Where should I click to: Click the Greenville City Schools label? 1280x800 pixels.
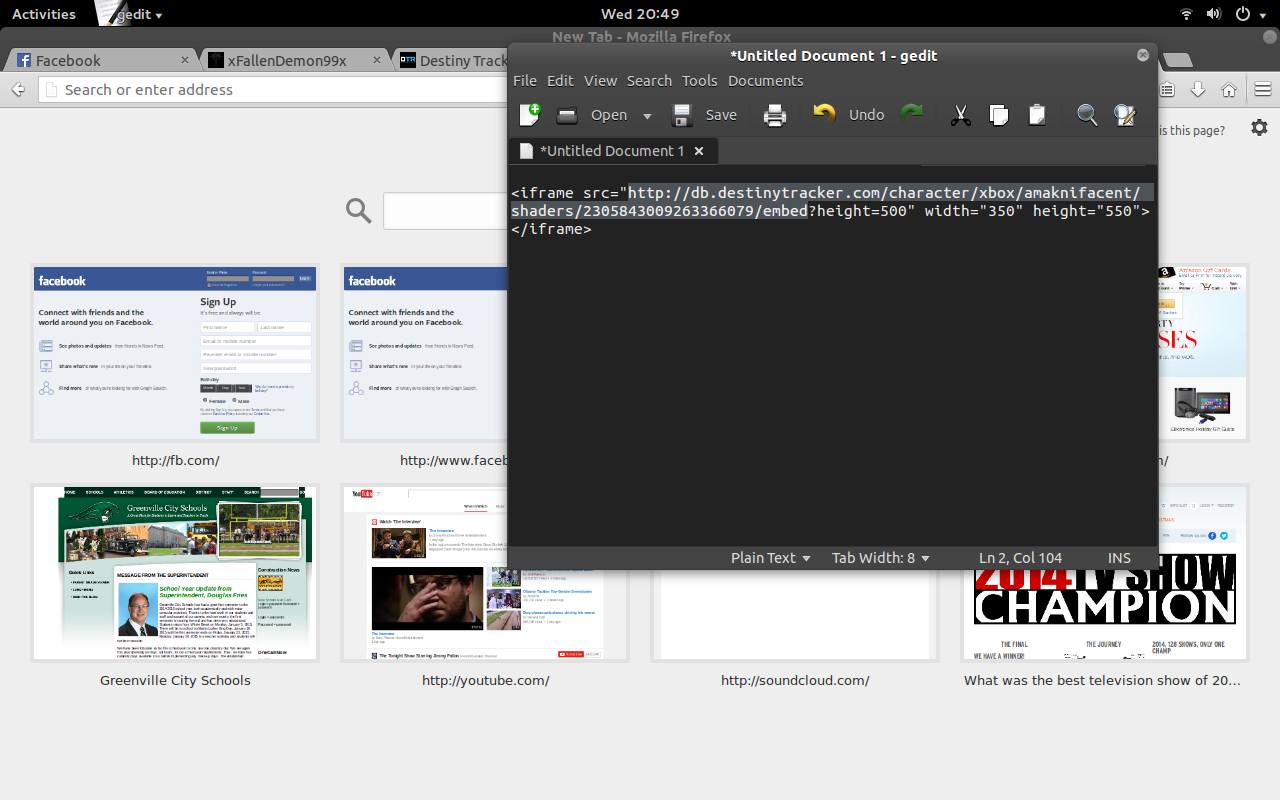(x=175, y=681)
